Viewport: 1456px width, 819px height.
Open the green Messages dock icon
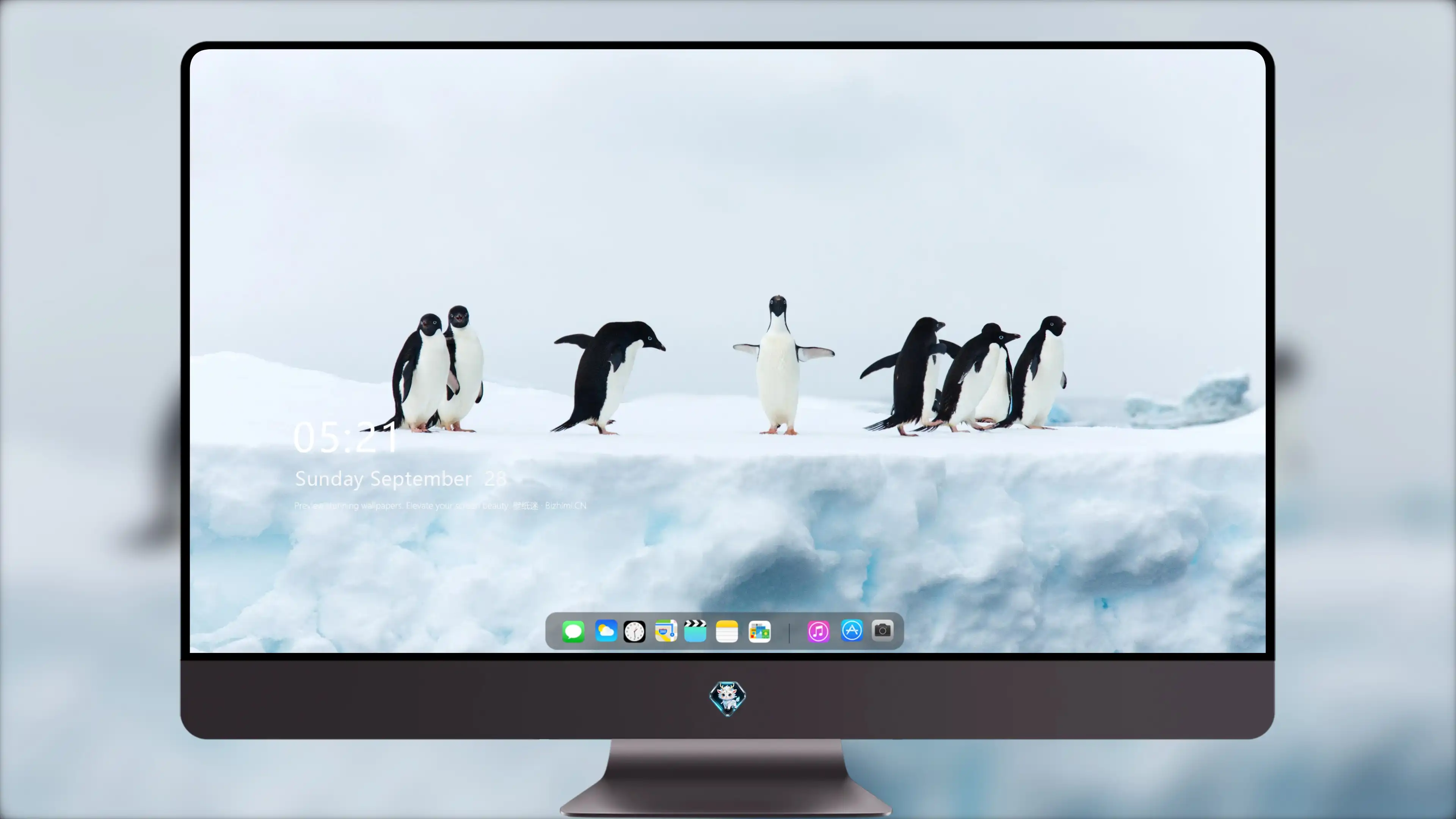[573, 631]
